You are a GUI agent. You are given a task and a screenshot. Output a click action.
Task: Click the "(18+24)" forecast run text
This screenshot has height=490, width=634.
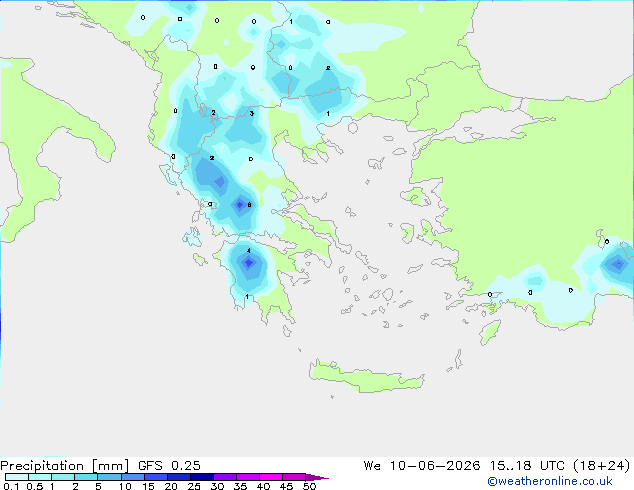(x=602, y=466)
